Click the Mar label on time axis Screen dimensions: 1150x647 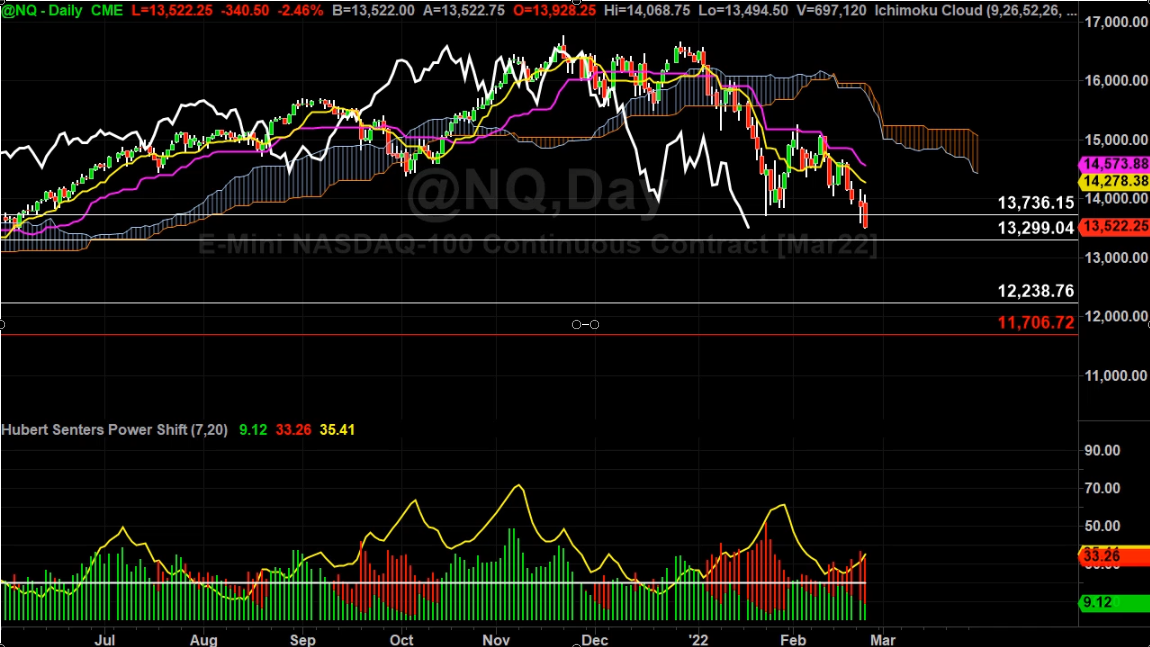(883, 640)
